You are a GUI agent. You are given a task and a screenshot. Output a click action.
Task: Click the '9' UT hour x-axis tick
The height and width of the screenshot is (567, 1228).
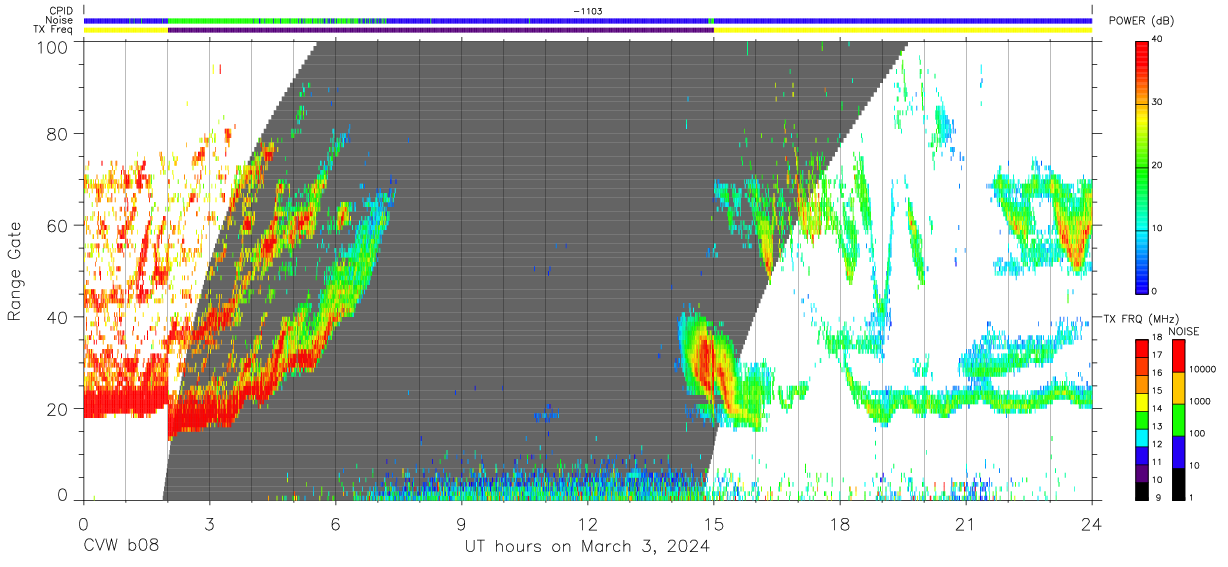(461, 523)
